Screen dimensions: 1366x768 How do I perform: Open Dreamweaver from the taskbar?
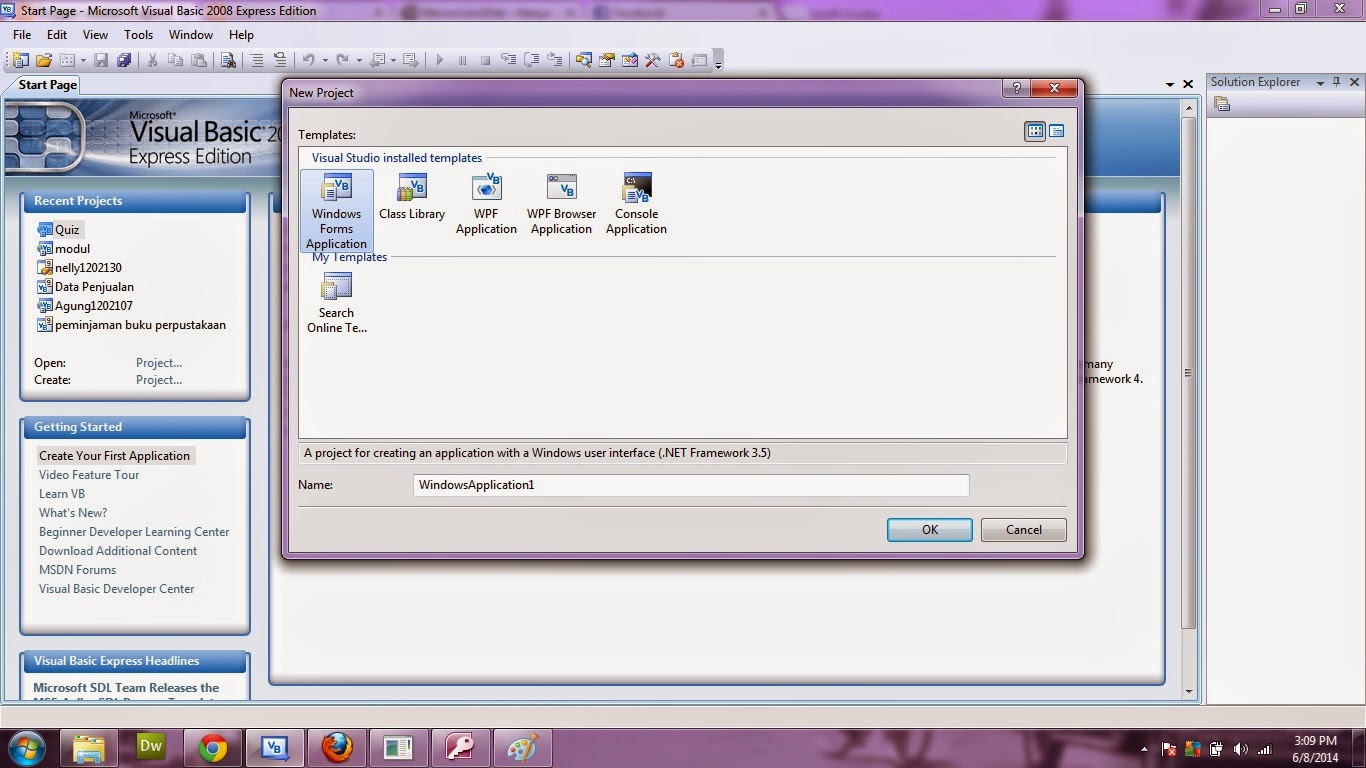[x=150, y=748]
